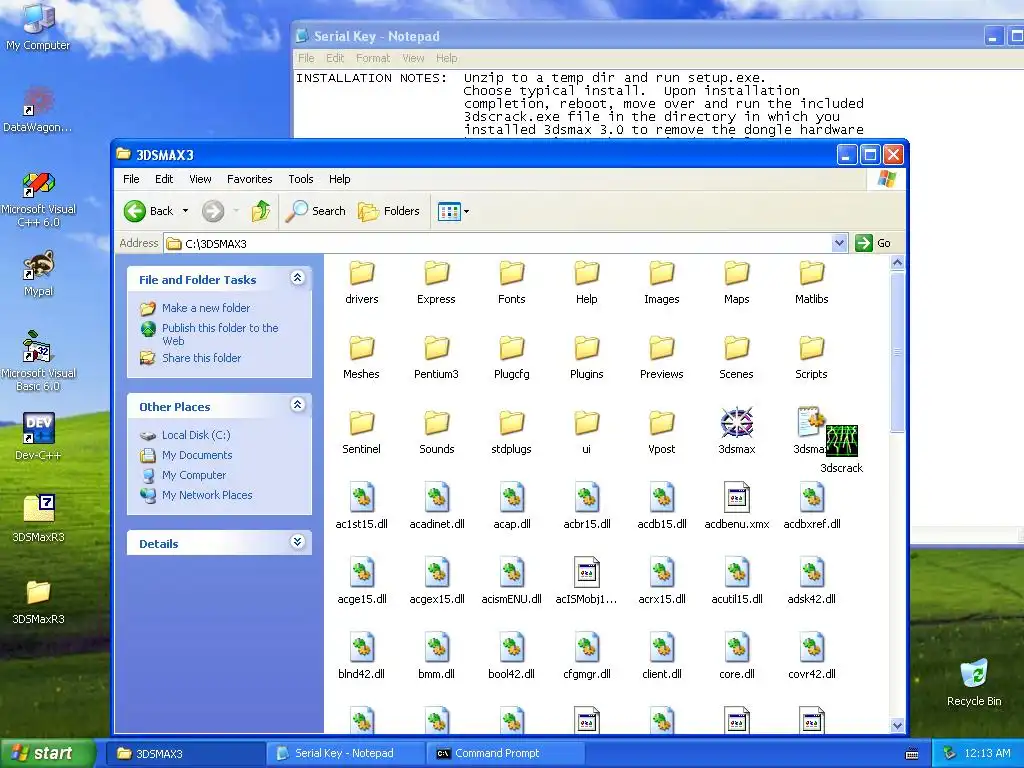Open the View menu in Explorer
The height and width of the screenshot is (768, 1024).
200,179
